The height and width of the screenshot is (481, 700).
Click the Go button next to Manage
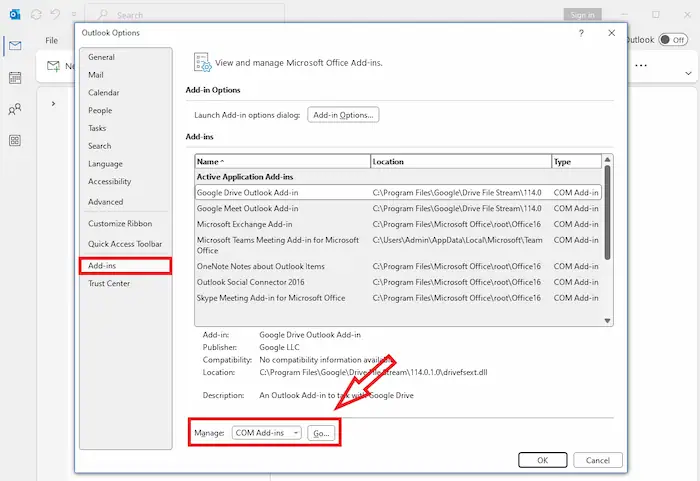(x=321, y=433)
